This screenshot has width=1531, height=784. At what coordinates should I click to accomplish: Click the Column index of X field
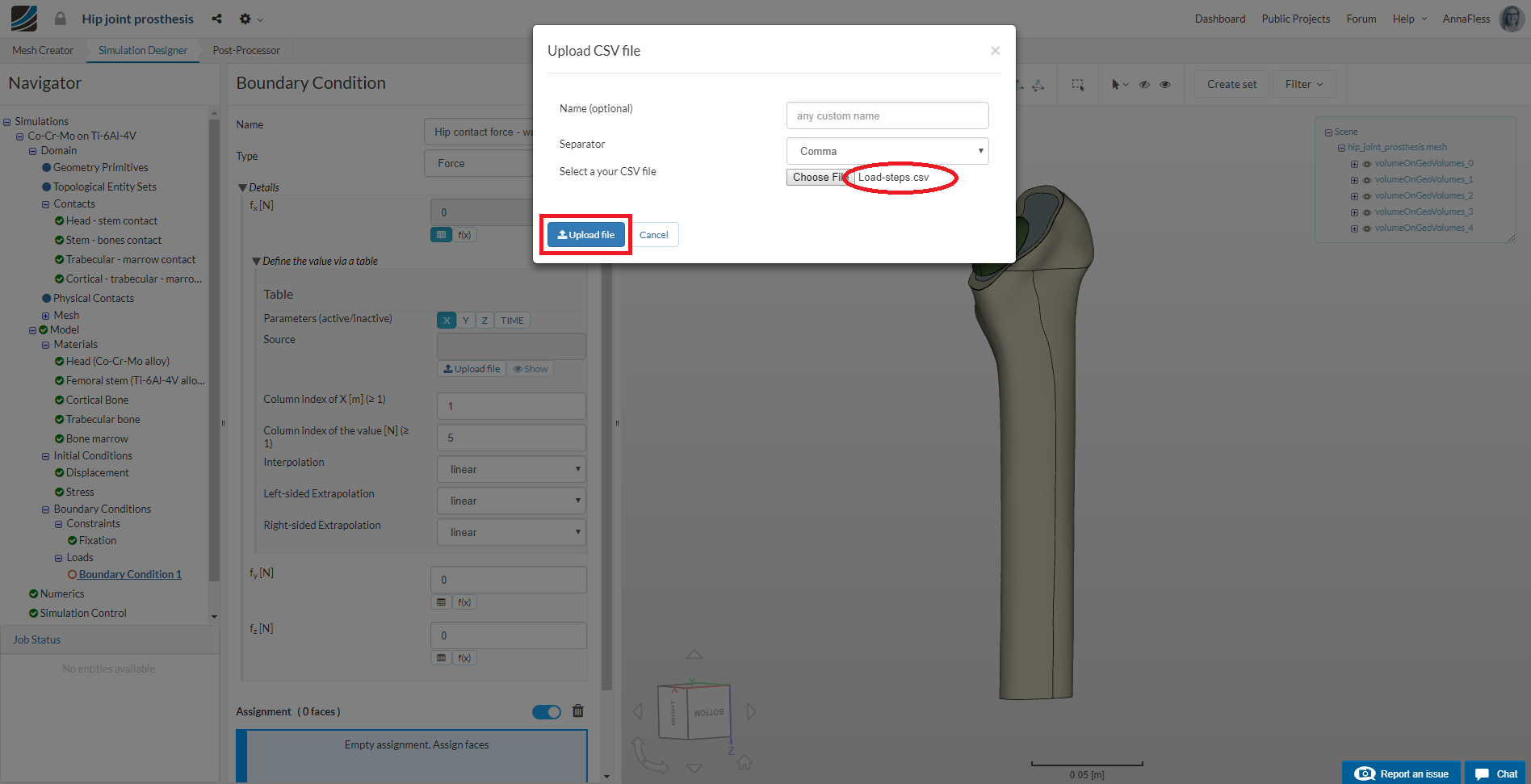point(511,406)
